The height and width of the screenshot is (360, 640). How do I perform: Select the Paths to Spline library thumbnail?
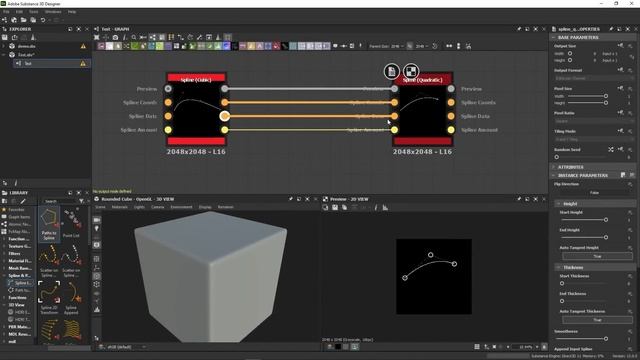click(x=49, y=223)
